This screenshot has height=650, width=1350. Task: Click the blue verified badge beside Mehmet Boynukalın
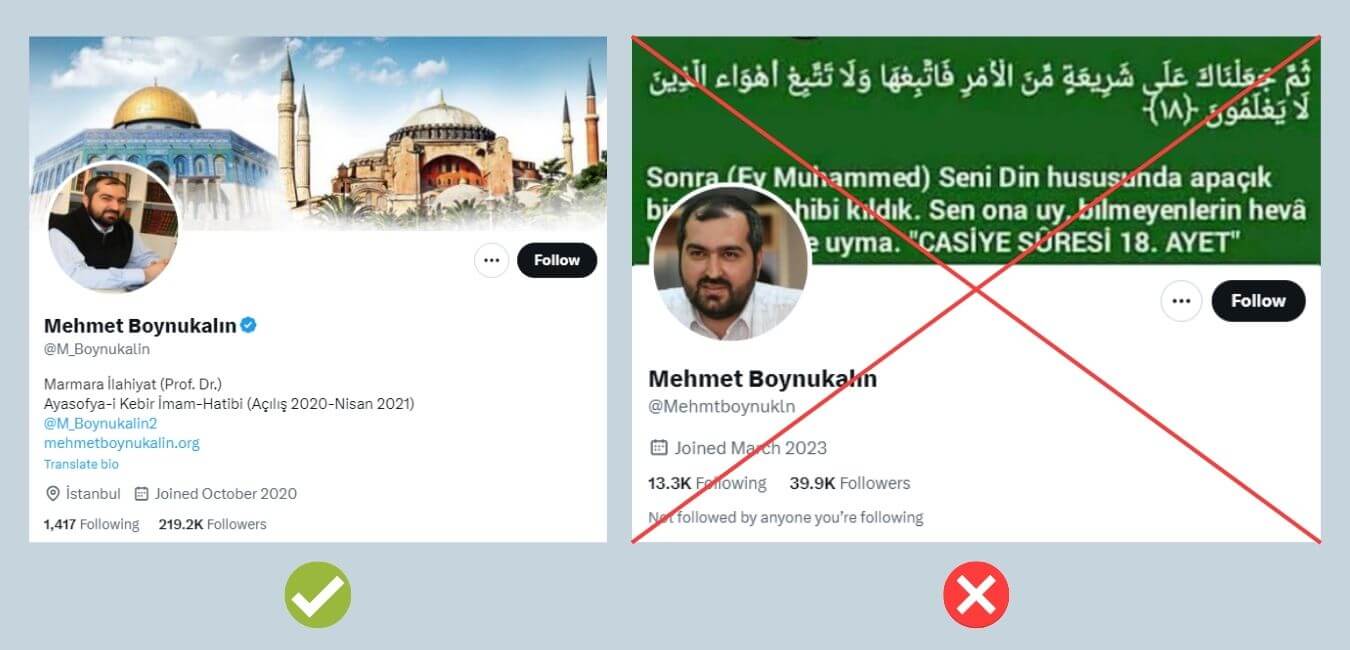click(x=249, y=325)
